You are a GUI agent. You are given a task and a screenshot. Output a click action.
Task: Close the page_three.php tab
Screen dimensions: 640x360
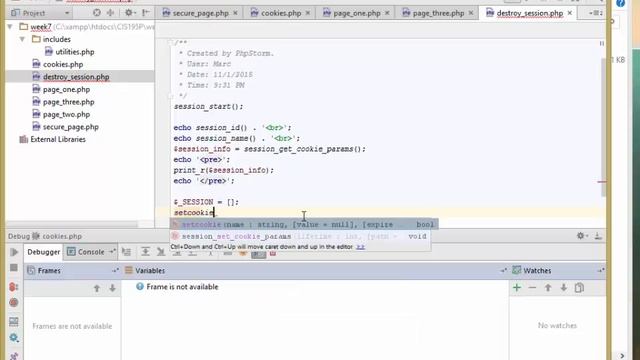coord(471,13)
